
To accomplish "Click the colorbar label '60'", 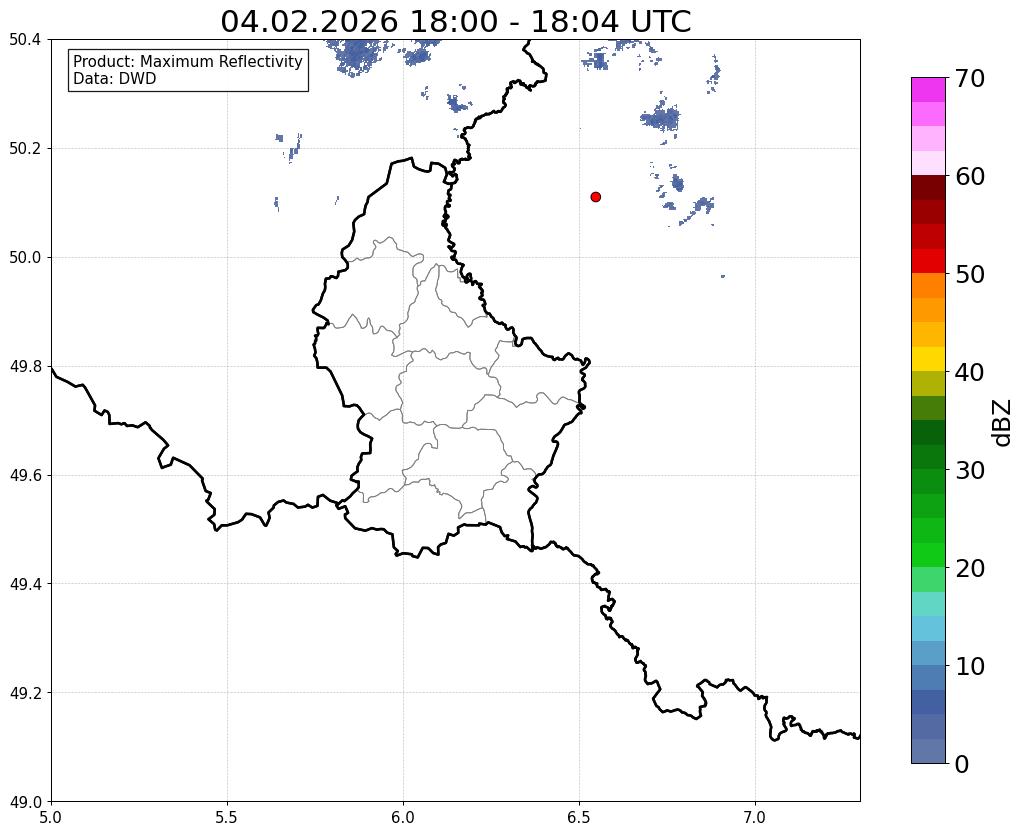I will (x=970, y=176).
